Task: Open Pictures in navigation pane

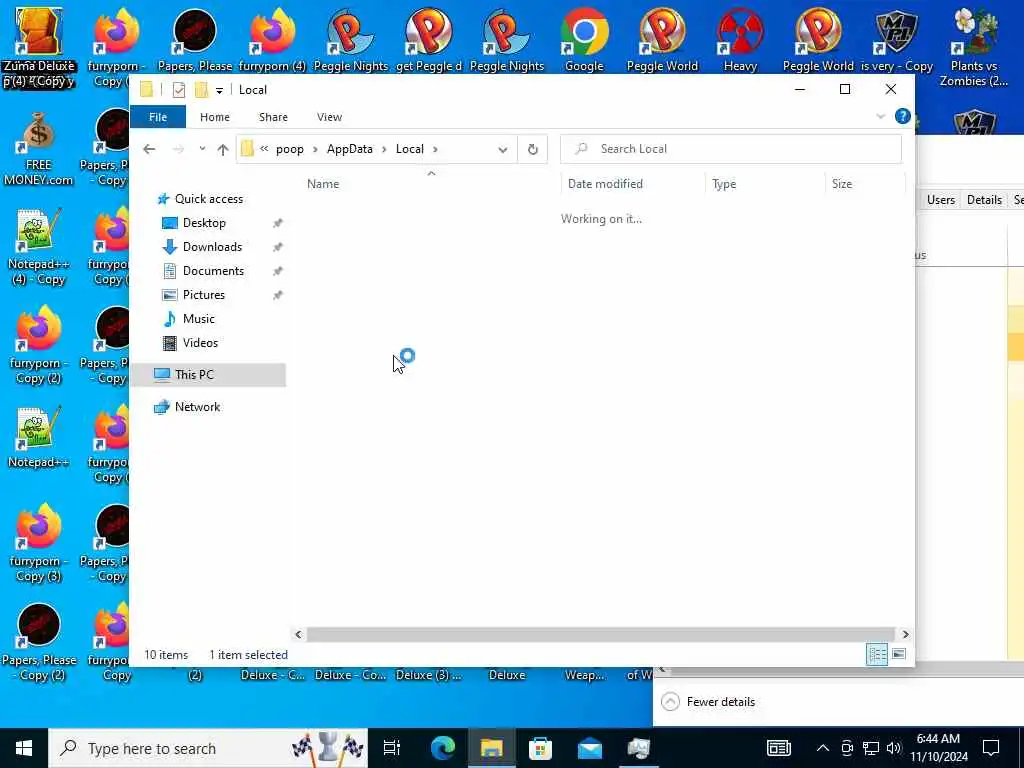Action: (x=203, y=295)
